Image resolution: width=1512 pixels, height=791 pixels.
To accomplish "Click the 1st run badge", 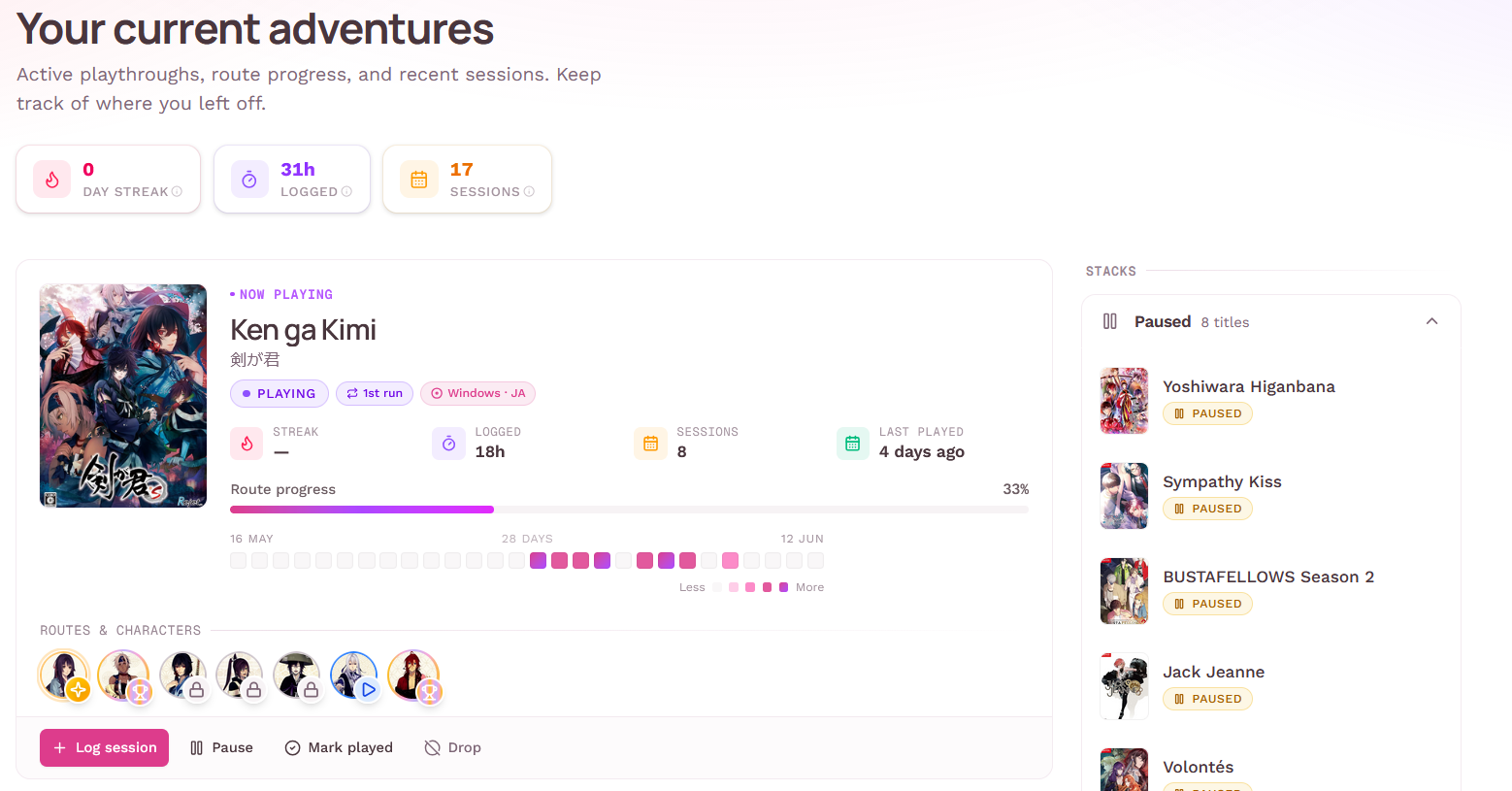I will tap(375, 393).
